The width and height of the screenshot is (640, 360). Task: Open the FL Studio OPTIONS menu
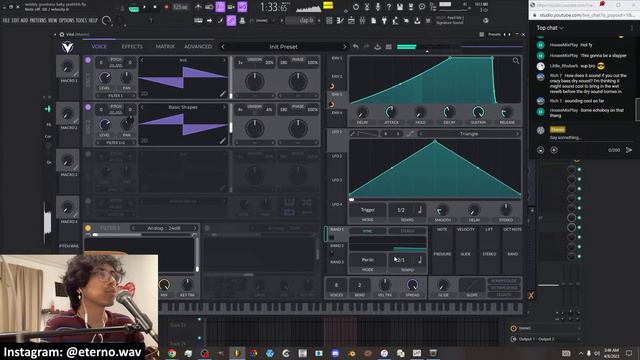pyautogui.click(x=67, y=20)
